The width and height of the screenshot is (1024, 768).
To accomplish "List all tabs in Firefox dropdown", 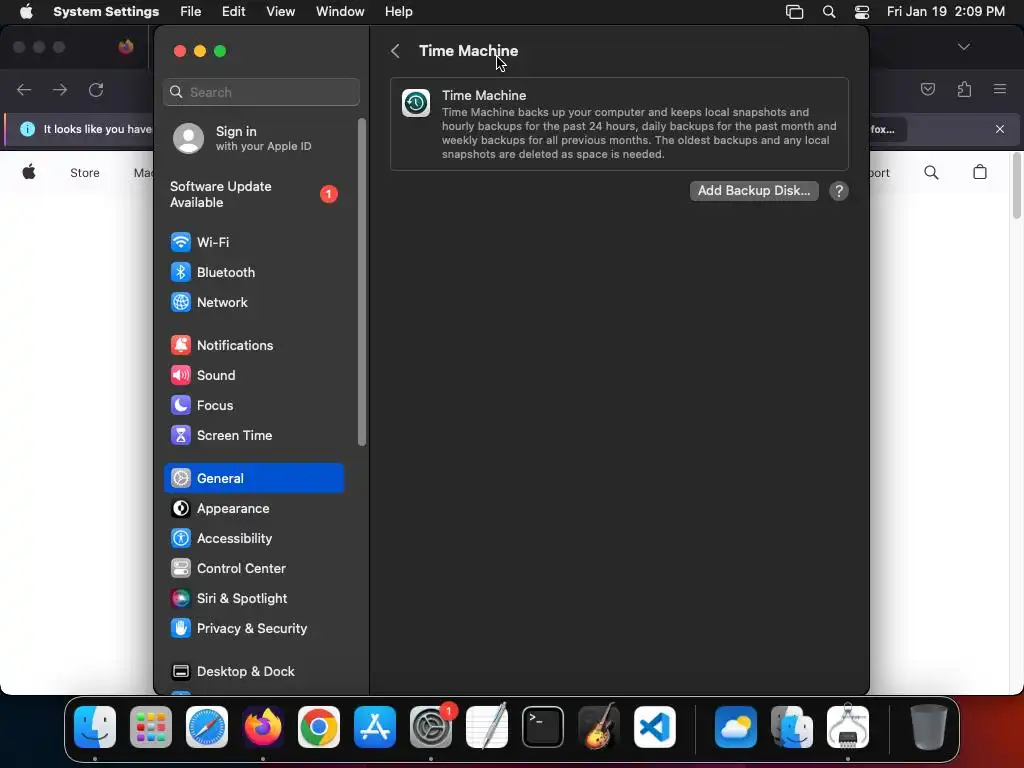I will (964, 47).
